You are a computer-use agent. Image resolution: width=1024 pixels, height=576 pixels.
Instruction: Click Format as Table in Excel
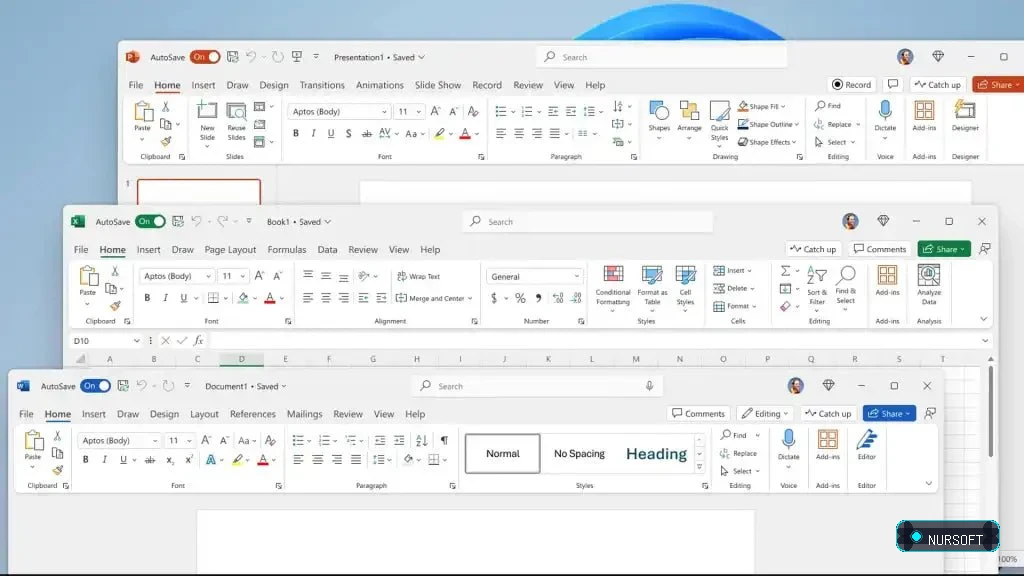click(x=652, y=286)
